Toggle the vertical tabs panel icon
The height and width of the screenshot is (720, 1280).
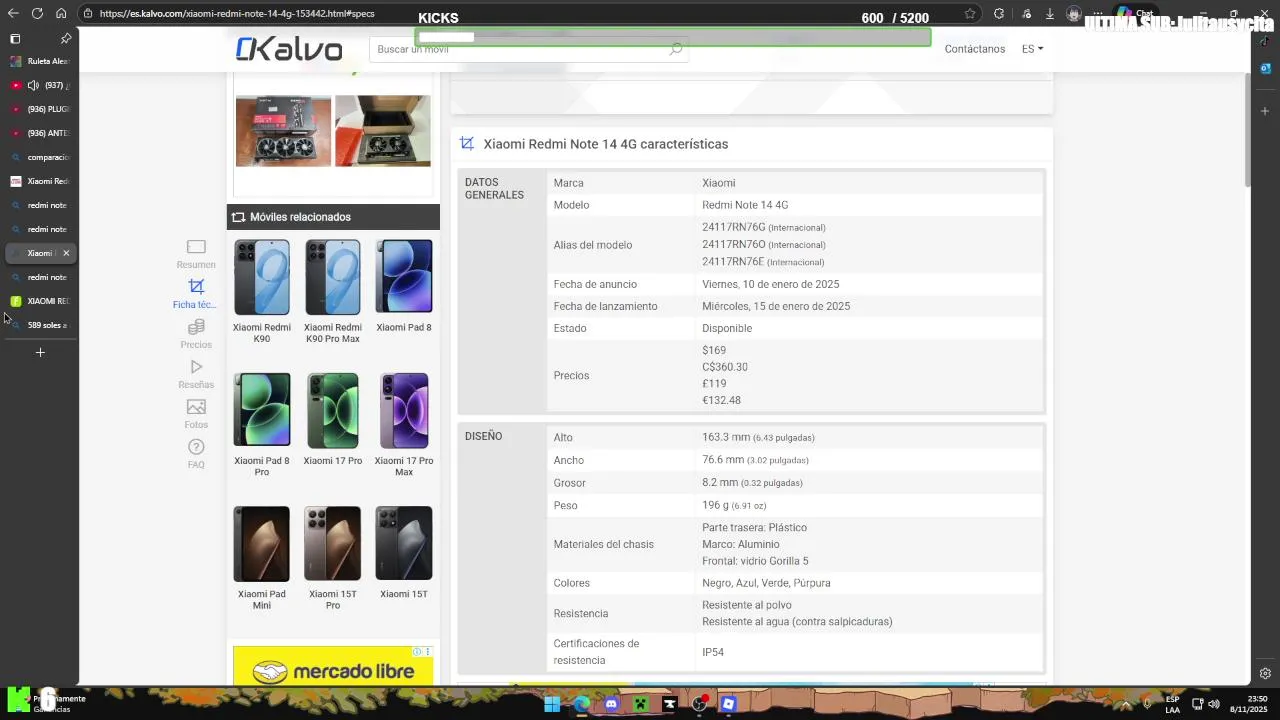(x=15, y=39)
